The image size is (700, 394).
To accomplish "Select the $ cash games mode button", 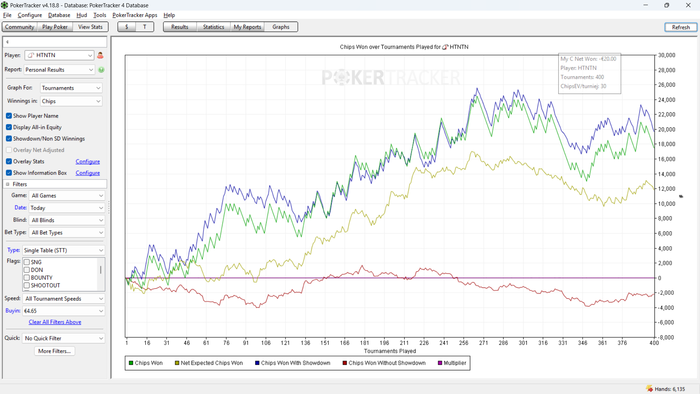I will point(127,27).
